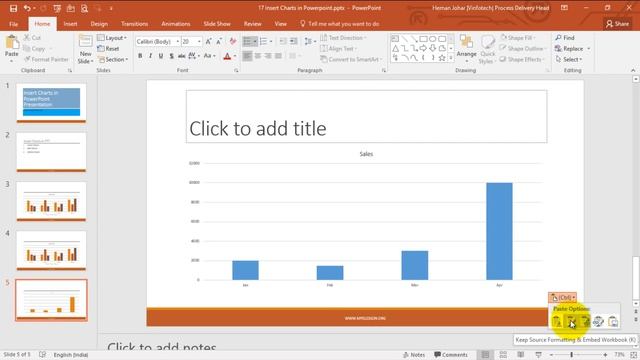Image resolution: width=640 pixels, height=360 pixels.
Task: Apply Bold formatting
Action: point(140,56)
